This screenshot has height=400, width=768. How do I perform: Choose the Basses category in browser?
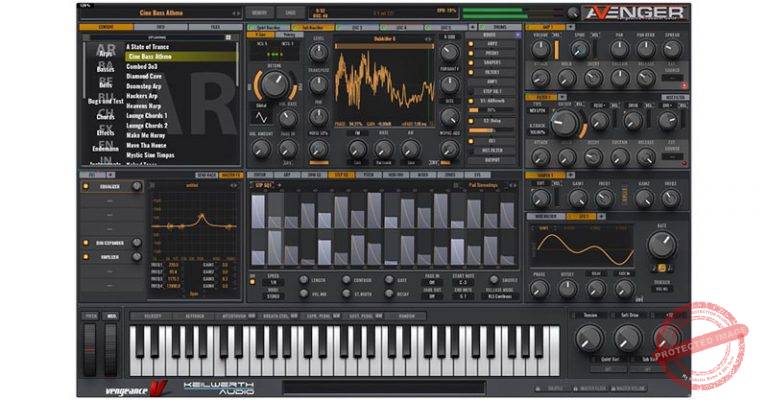click(105, 69)
